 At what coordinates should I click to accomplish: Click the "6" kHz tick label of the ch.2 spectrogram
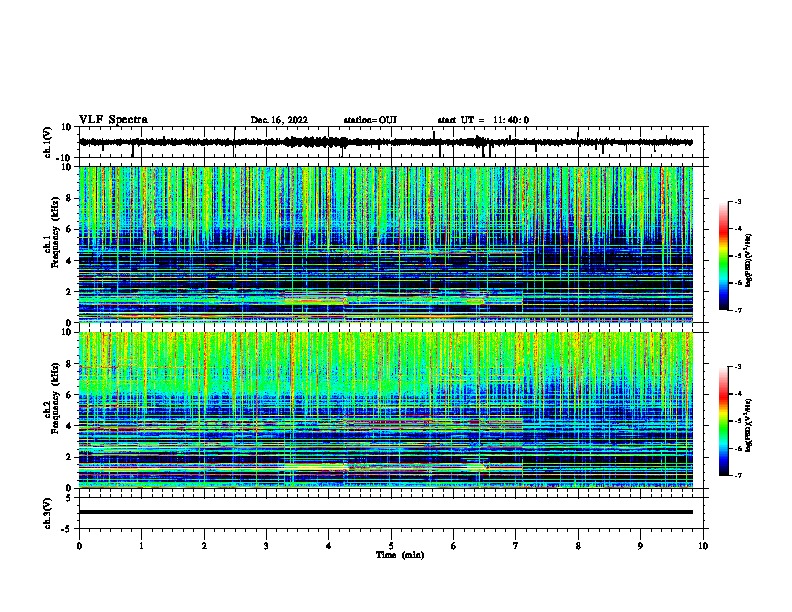69,394
